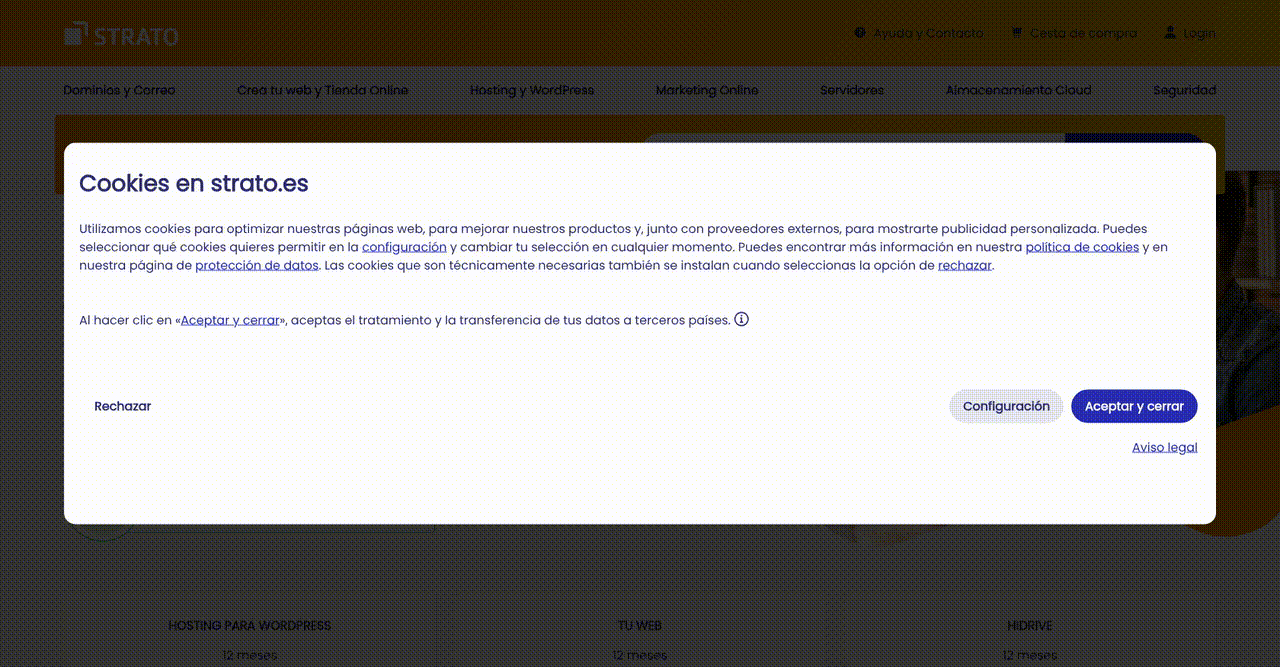Screen dimensions: 1280x667
Task: Open the política de cookies link
Action: click(x=1082, y=247)
